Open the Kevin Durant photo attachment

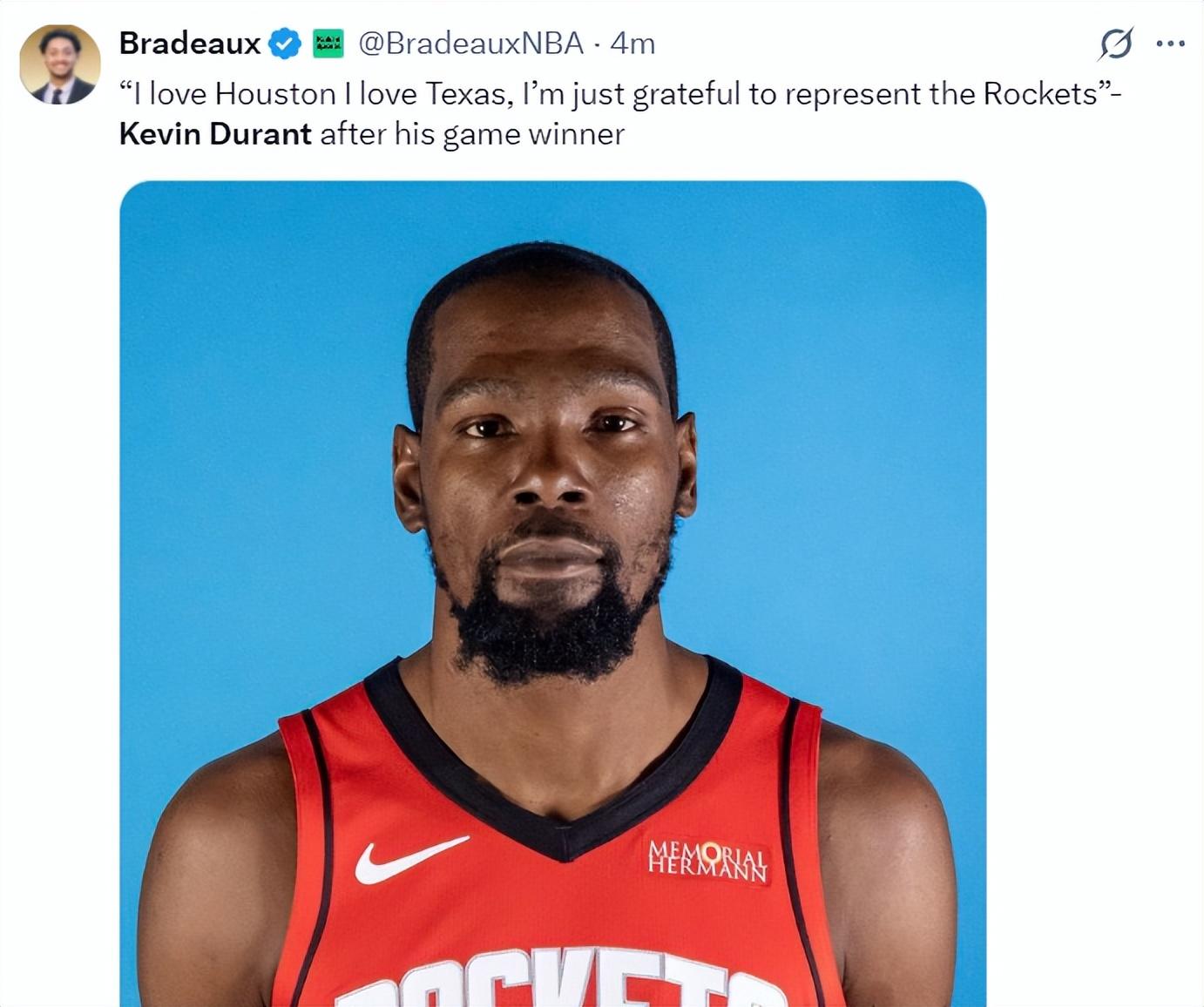pos(553,594)
